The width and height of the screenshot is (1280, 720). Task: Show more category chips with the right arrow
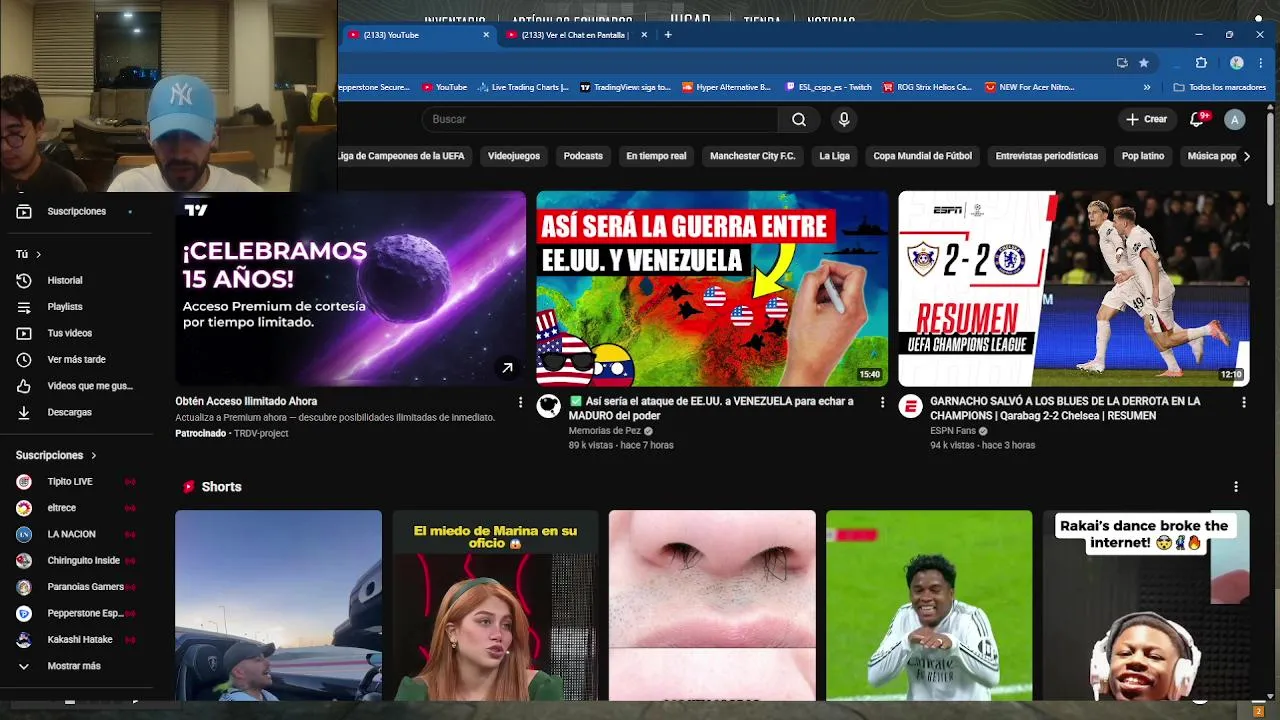(x=1246, y=156)
